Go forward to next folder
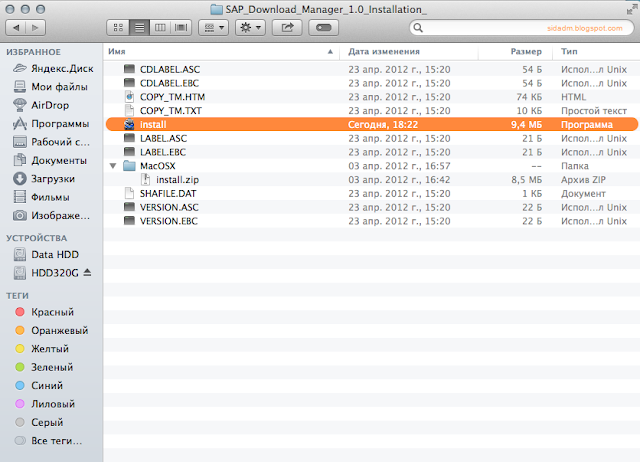640x462 pixels. (x=36, y=28)
